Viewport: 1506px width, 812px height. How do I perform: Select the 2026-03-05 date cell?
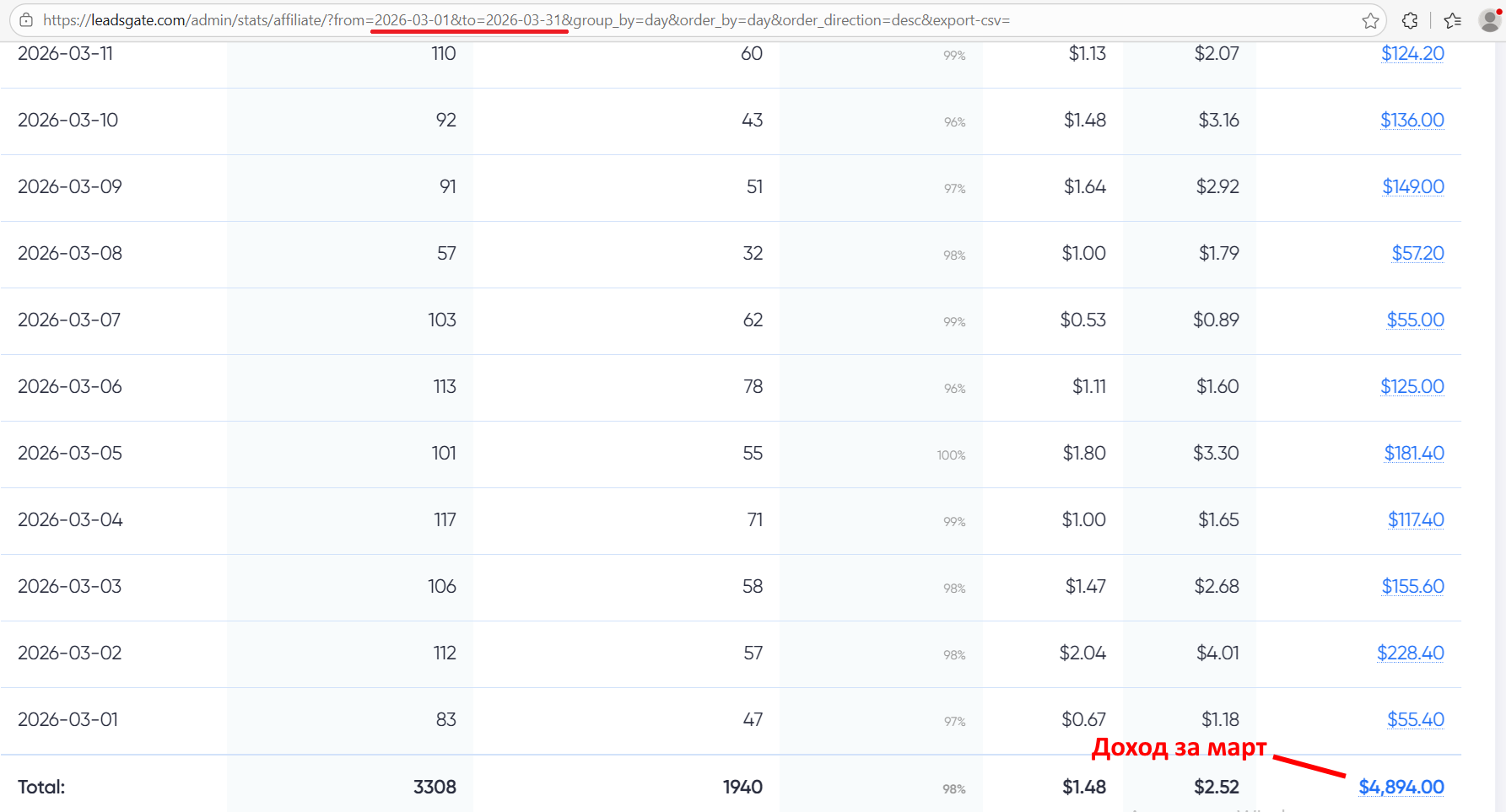pos(70,454)
